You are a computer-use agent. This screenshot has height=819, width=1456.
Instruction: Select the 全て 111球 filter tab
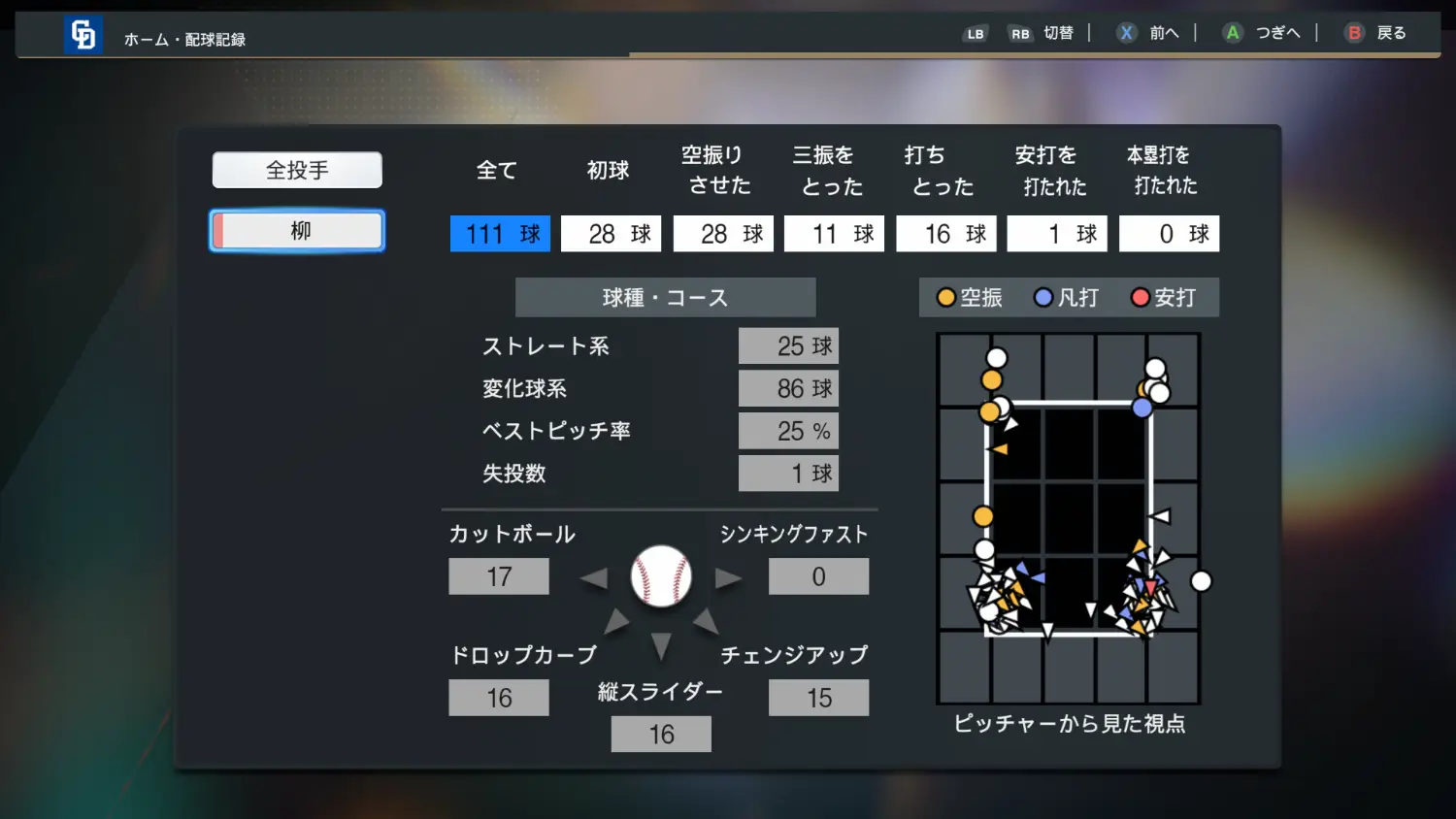click(x=500, y=234)
